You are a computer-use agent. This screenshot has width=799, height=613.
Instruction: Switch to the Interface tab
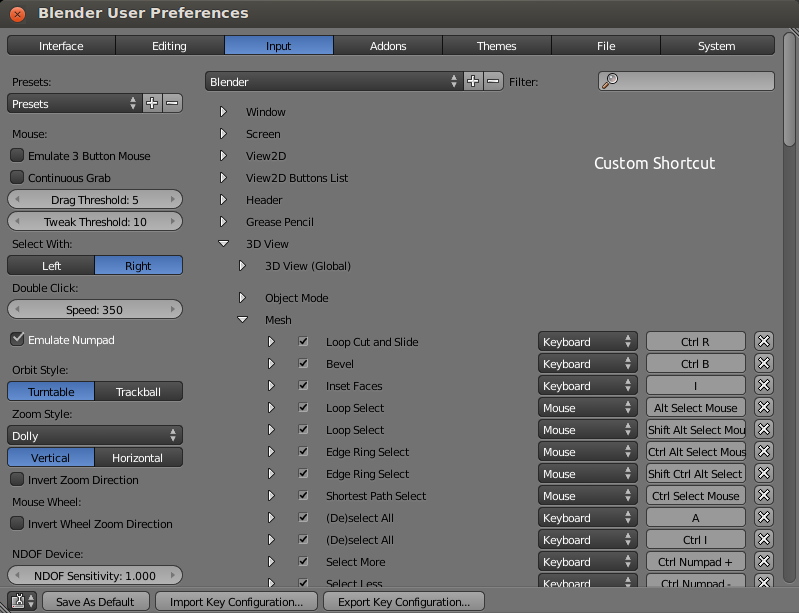[61, 45]
